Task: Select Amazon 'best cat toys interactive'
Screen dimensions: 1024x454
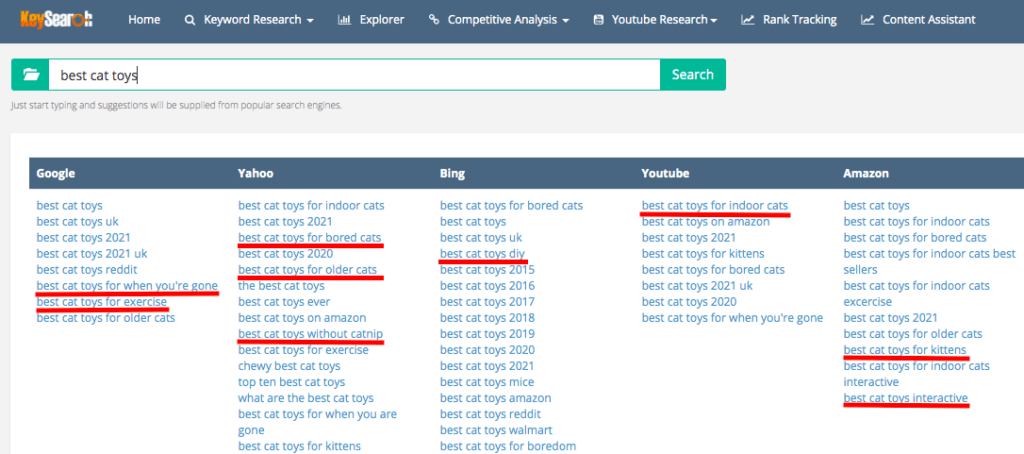Action: click(x=906, y=398)
